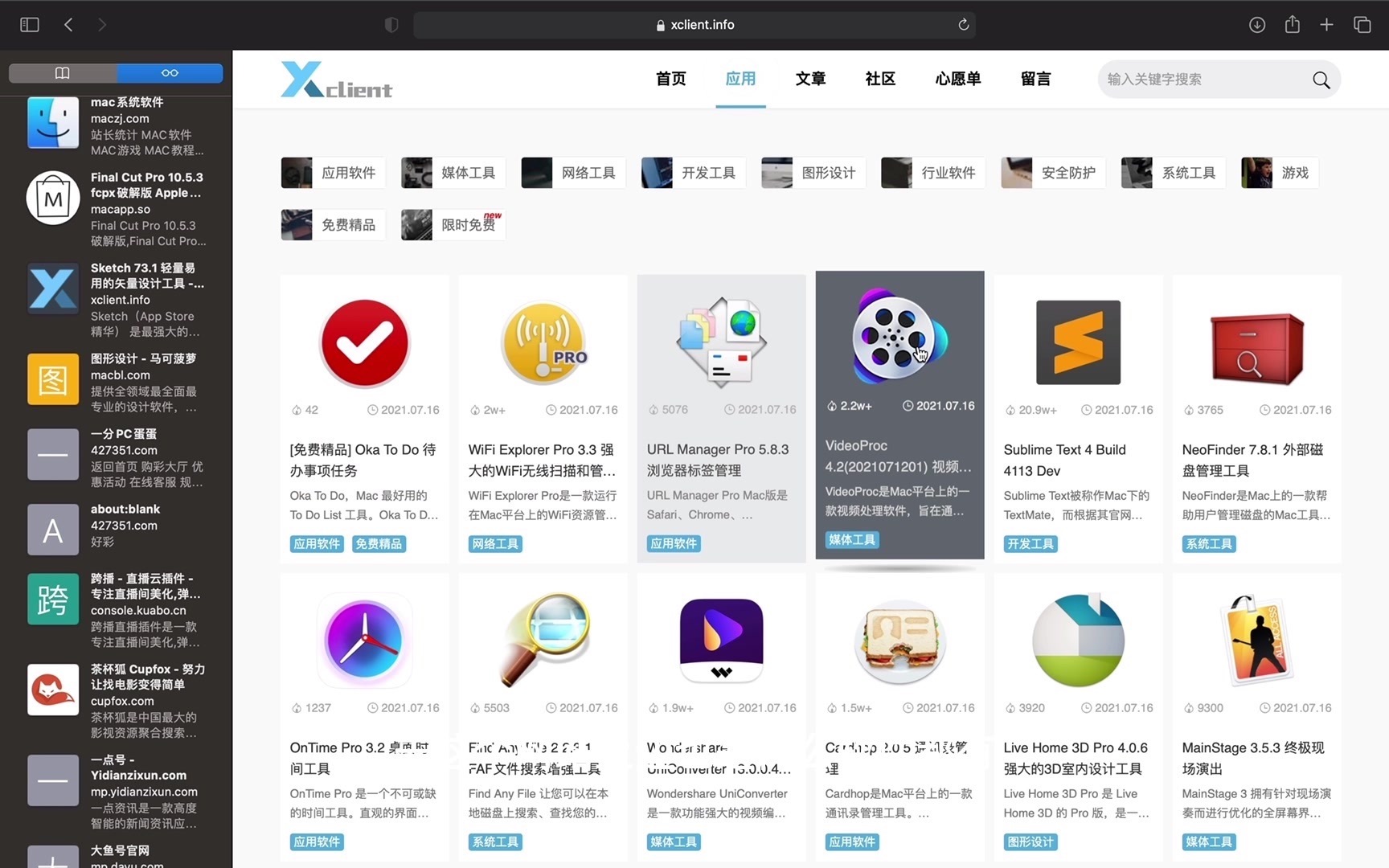Viewport: 1389px width, 868px height.
Task: Open the WiFi Explorer Pro app icon
Action: point(544,342)
